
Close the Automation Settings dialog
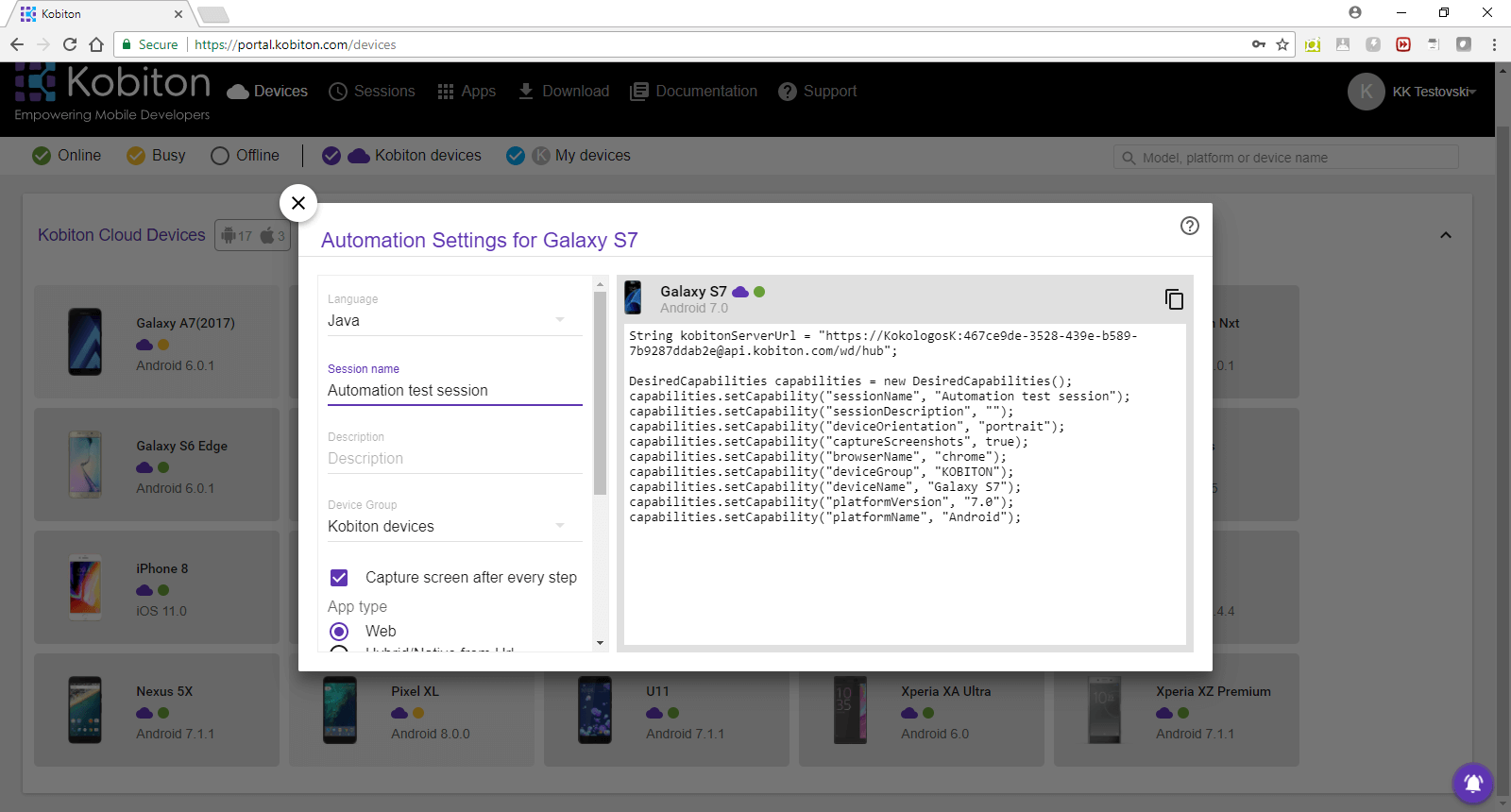coord(298,203)
